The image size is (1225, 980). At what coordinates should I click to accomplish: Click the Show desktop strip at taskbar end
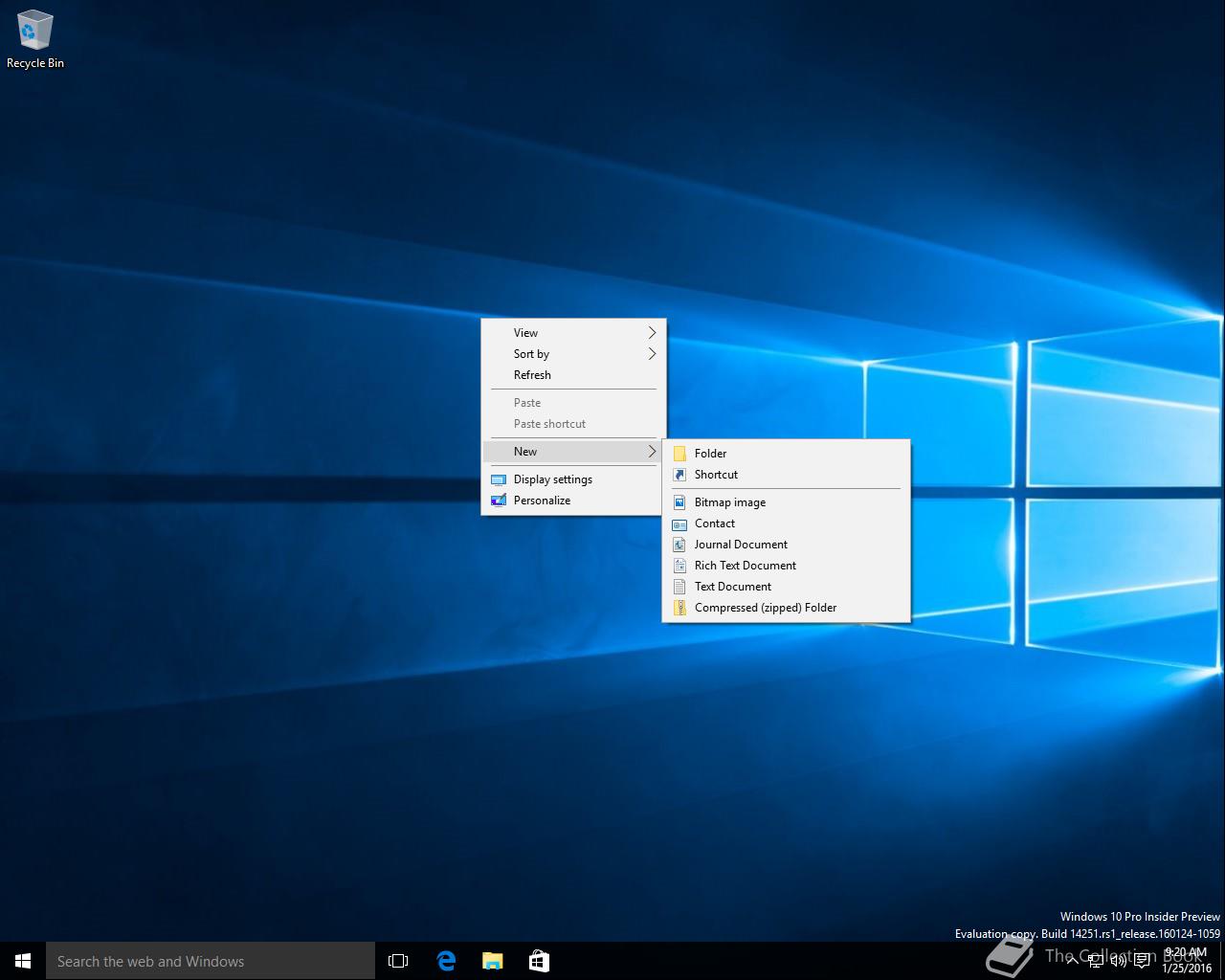1222,961
